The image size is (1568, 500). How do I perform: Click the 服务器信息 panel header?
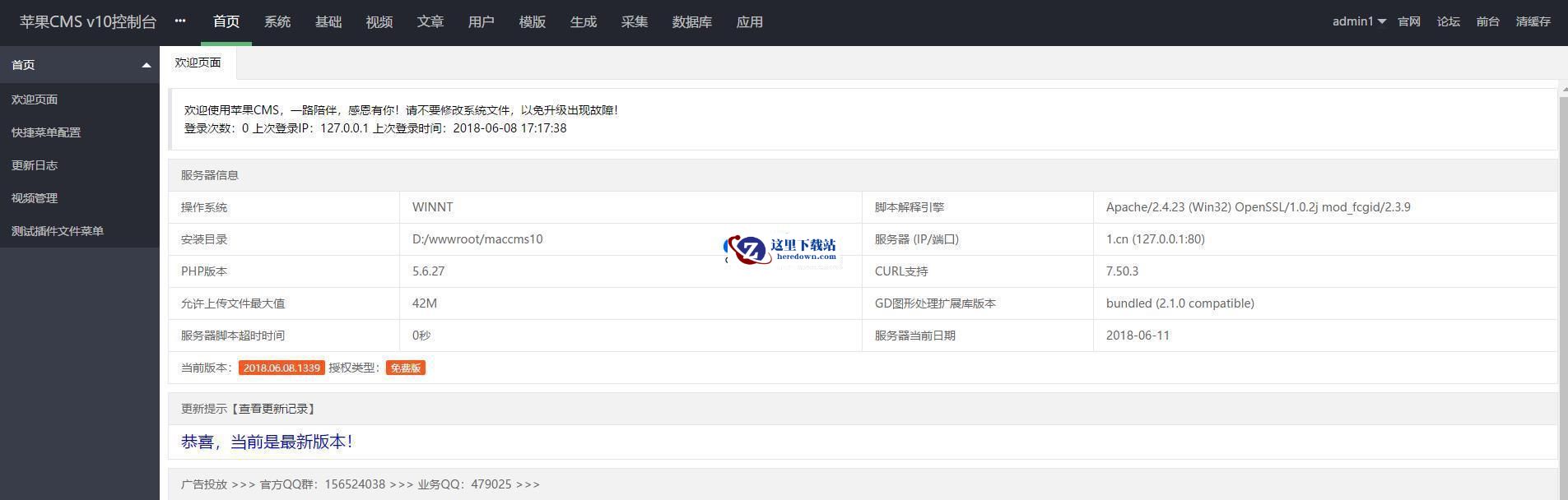coord(863,175)
